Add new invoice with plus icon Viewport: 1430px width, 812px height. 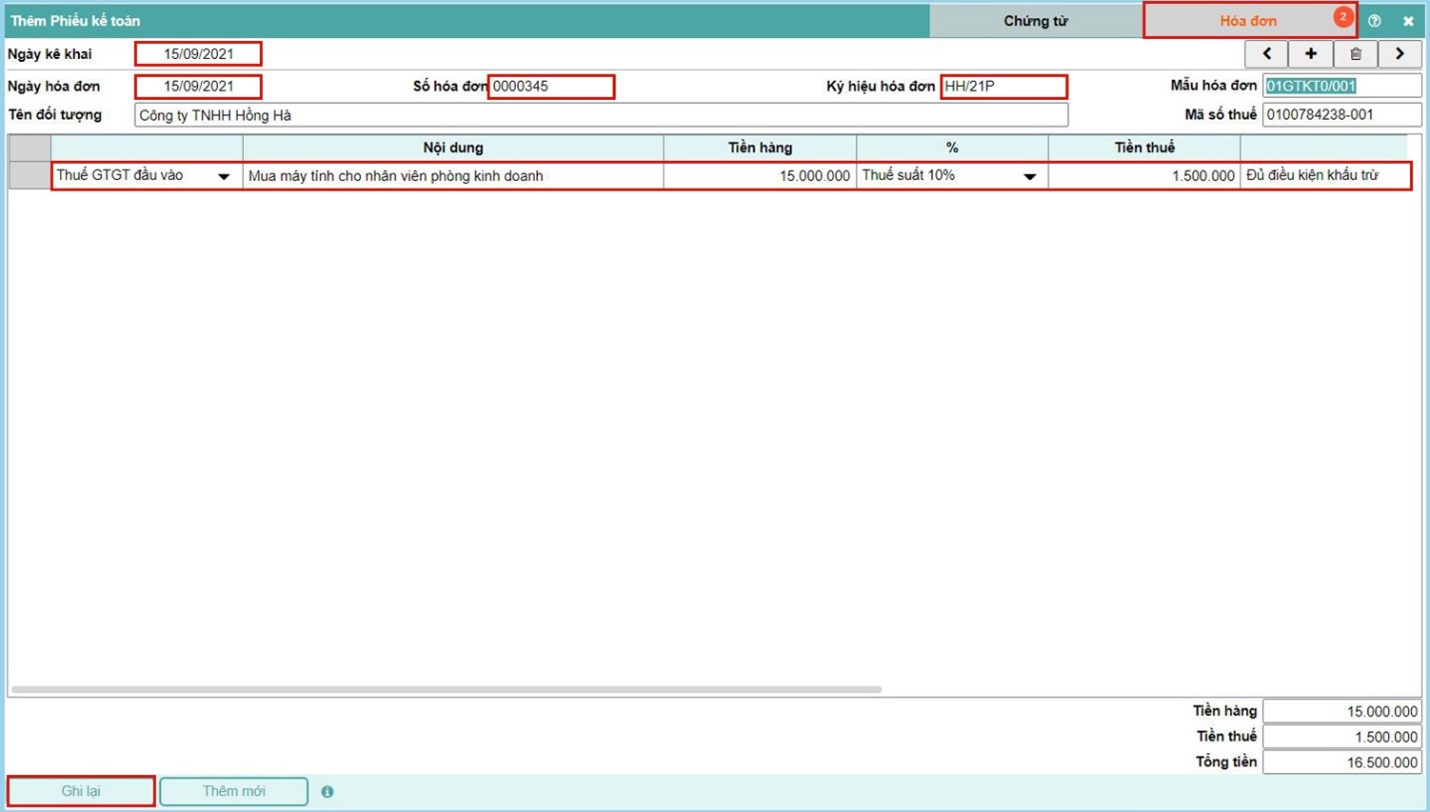1311,54
